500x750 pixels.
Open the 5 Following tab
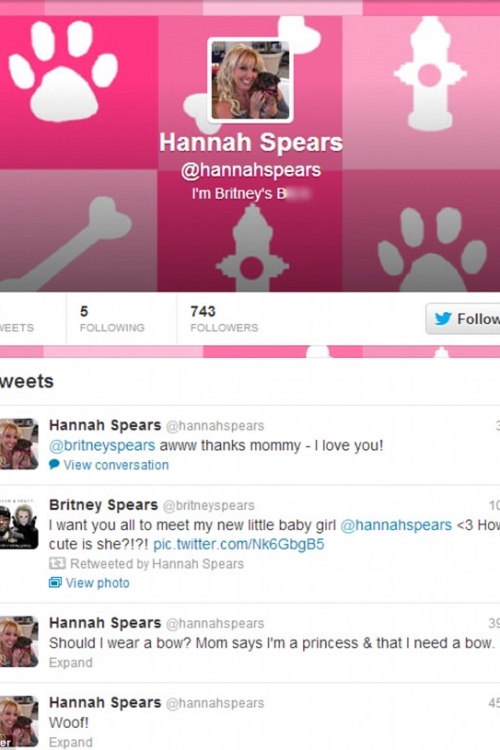coord(112,319)
